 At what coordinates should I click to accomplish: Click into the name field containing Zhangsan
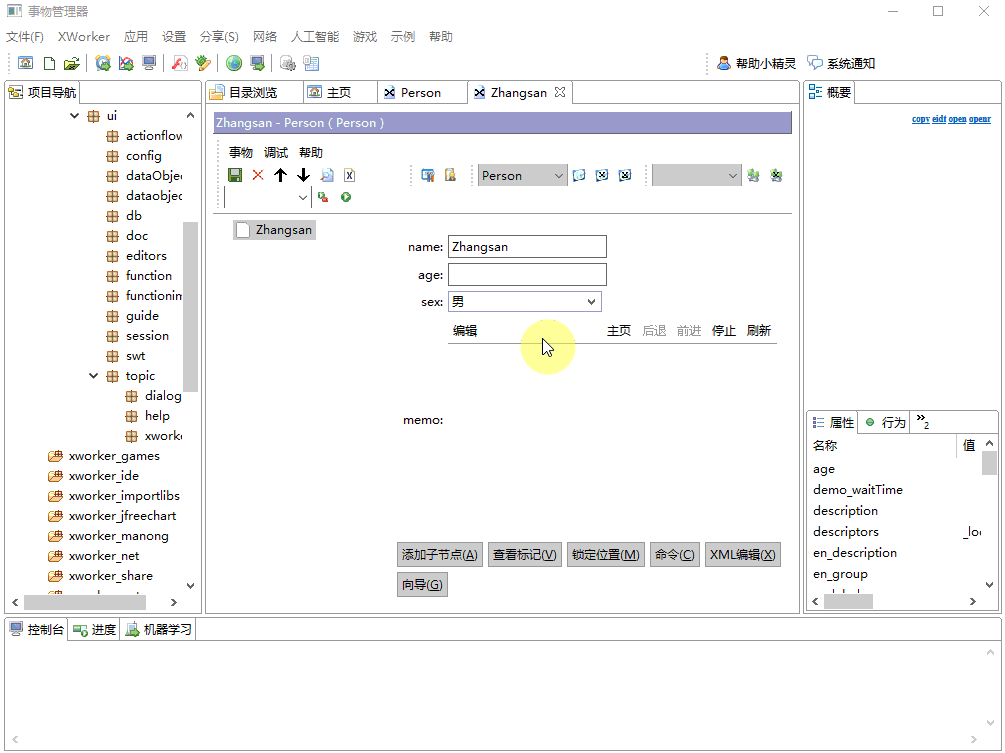pos(527,247)
